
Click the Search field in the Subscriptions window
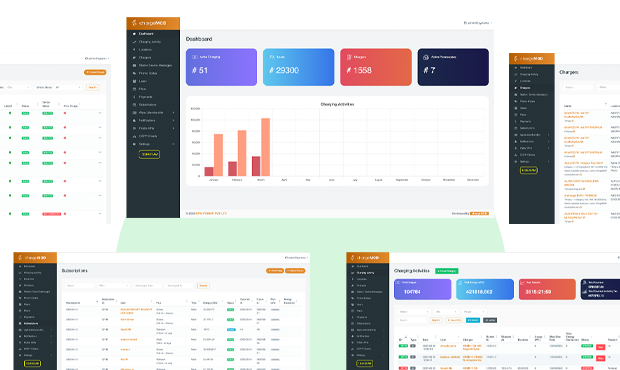(x=79, y=285)
